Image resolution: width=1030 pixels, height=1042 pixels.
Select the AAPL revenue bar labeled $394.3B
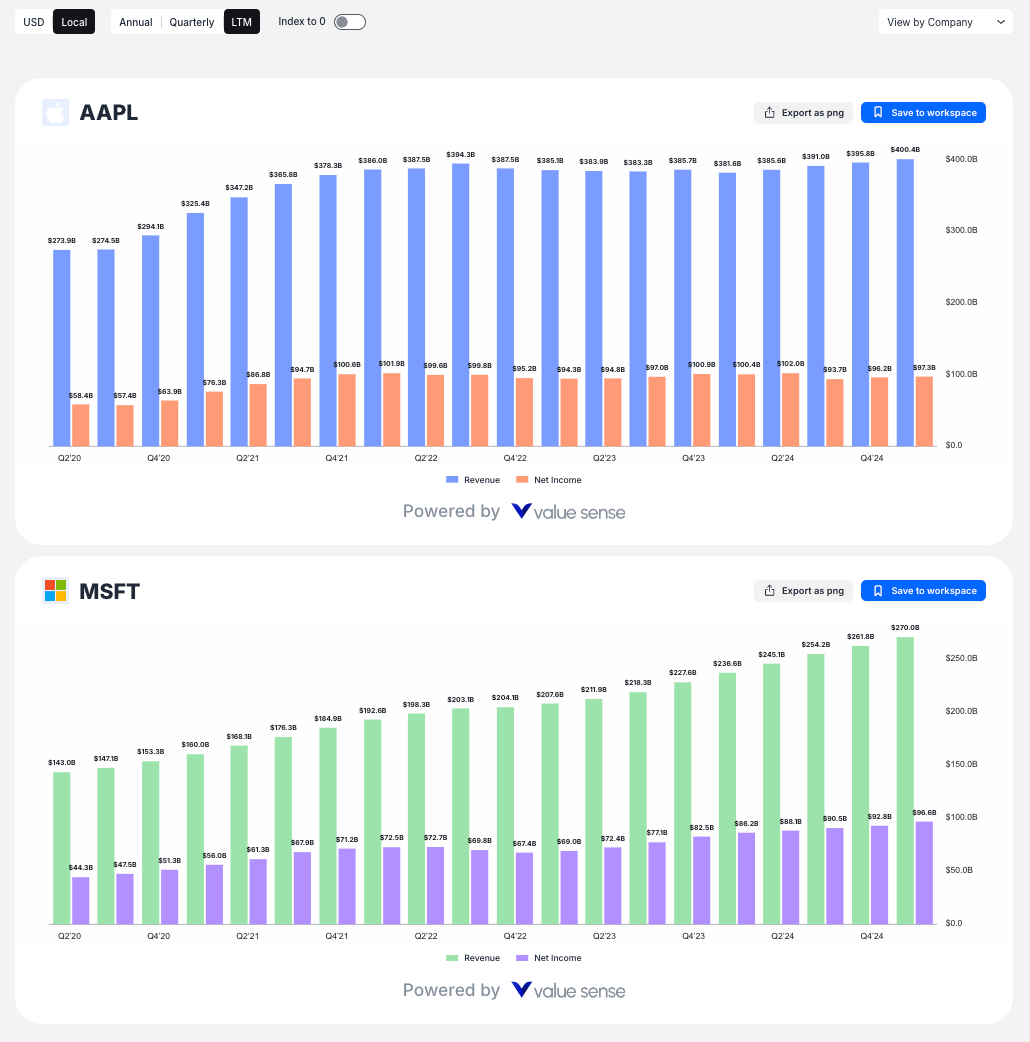click(461, 304)
